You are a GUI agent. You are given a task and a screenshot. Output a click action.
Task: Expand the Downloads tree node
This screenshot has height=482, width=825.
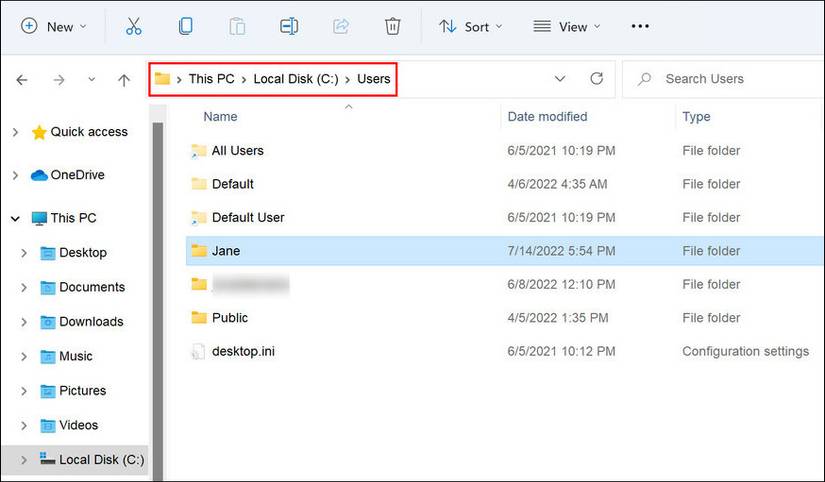click(24, 322)
